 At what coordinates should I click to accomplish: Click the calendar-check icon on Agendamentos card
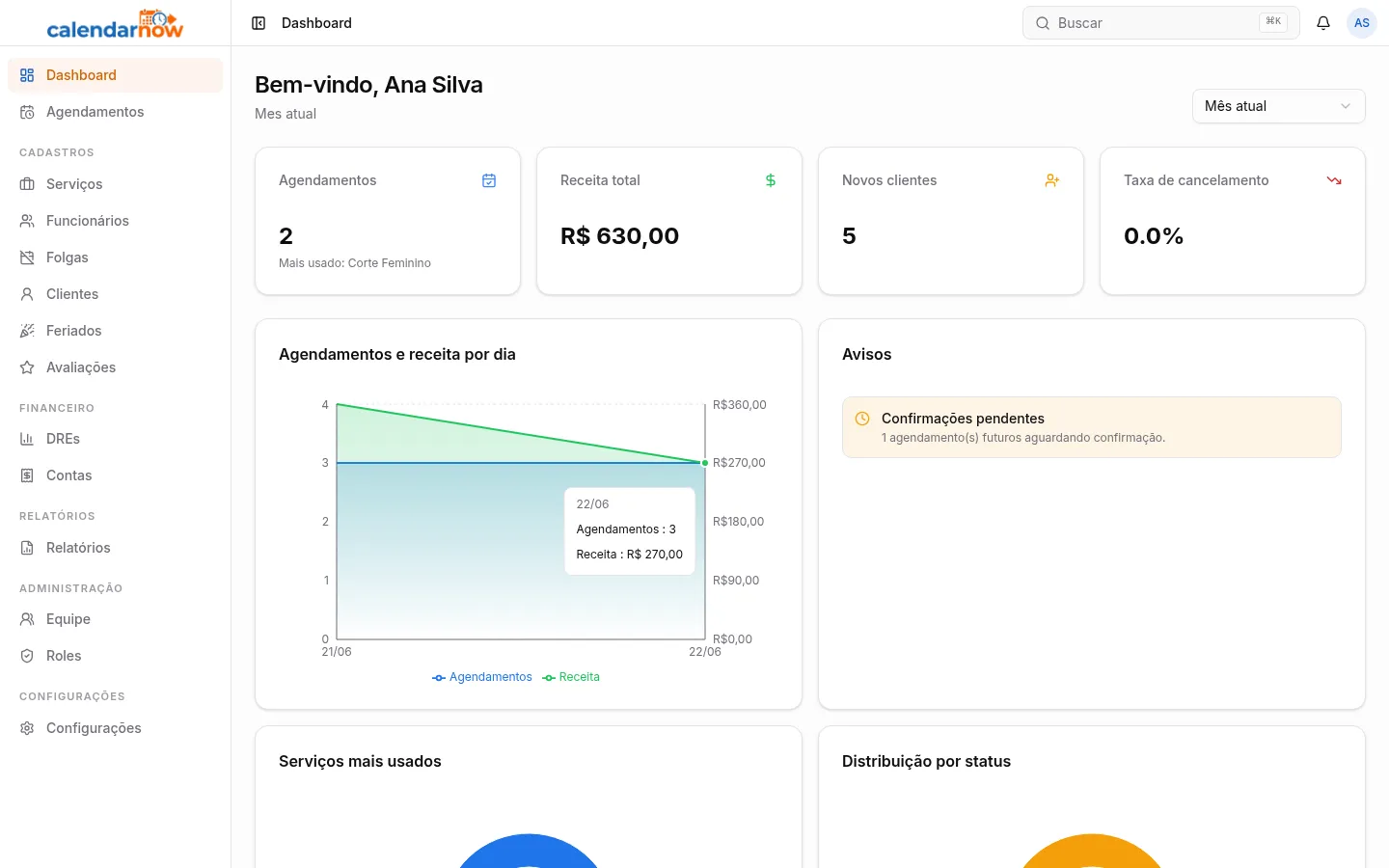tap(489, 180)
